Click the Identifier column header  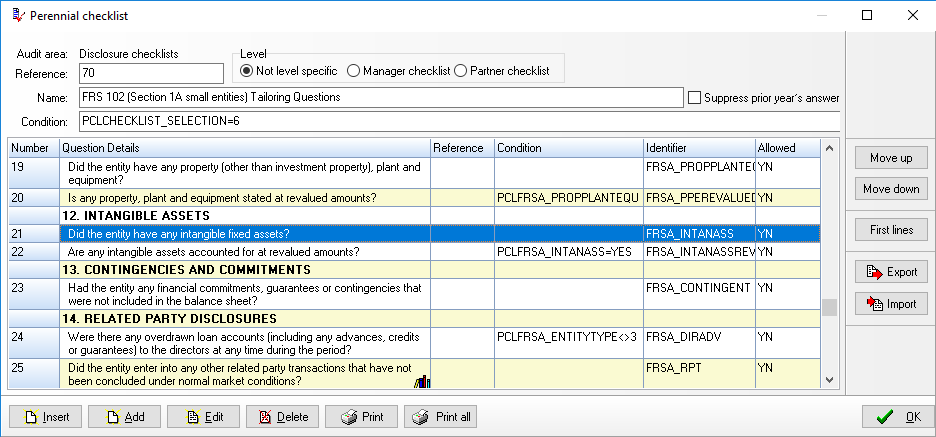pos(700,148)
